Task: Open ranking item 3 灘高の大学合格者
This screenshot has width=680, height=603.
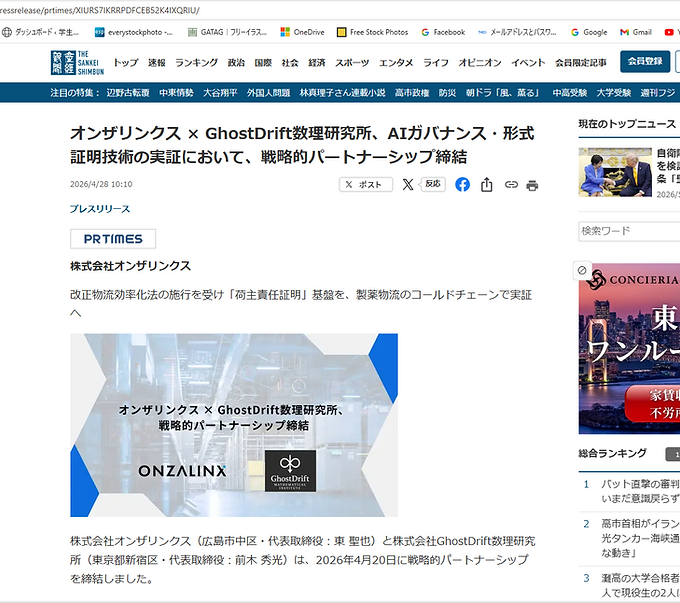Action: (x=640, y=585)
